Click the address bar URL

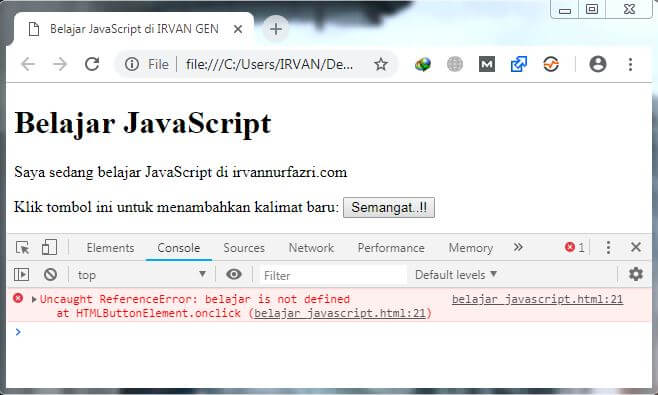pyautogui.click(x=269, y=64)
